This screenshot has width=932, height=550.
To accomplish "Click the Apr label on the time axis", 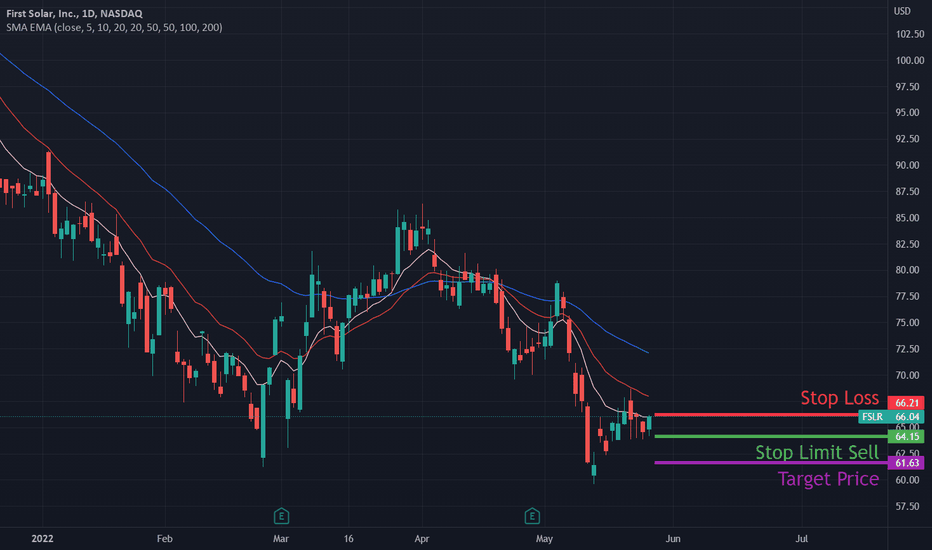I will coord(421,539).
